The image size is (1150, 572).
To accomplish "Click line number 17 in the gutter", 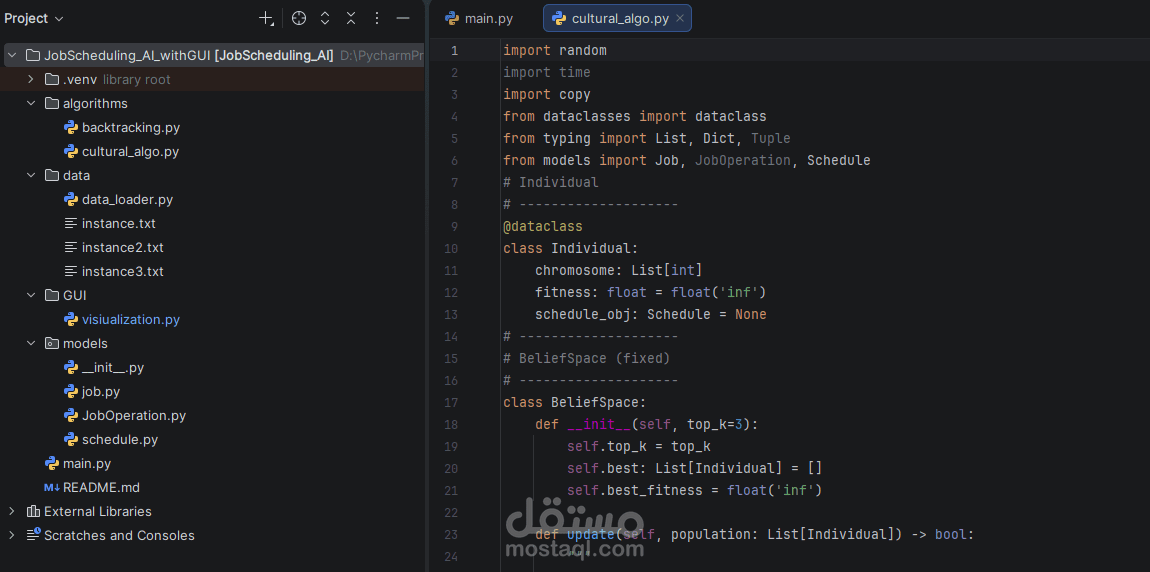I will click(x=451, y=403).
